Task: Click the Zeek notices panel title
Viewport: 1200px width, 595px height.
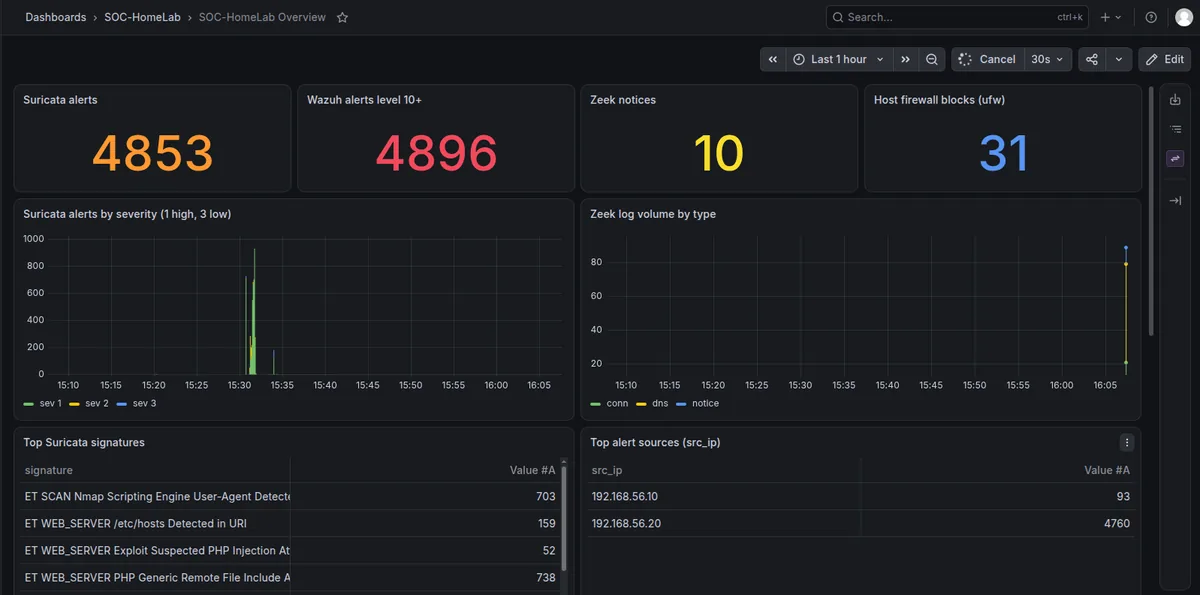Action: tap(623, 100)
